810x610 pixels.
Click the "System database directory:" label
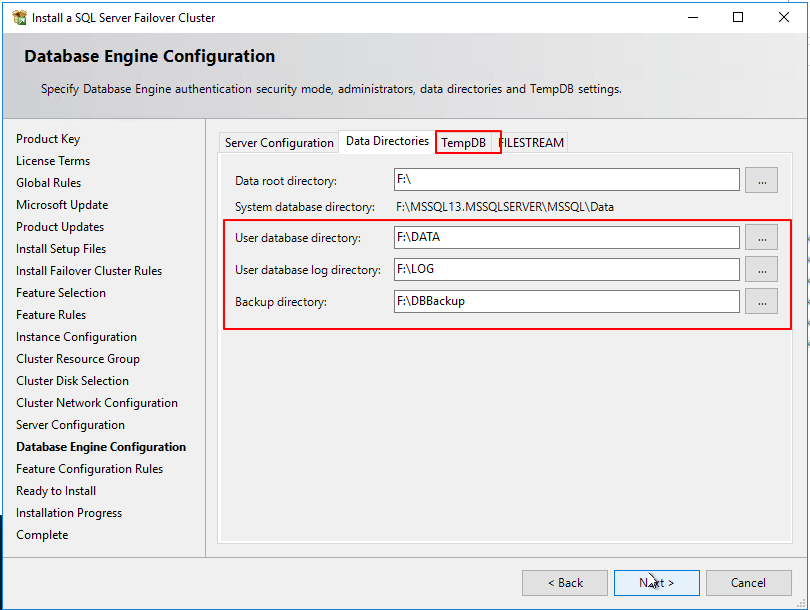pyautogui.click(x=305, y=207)
